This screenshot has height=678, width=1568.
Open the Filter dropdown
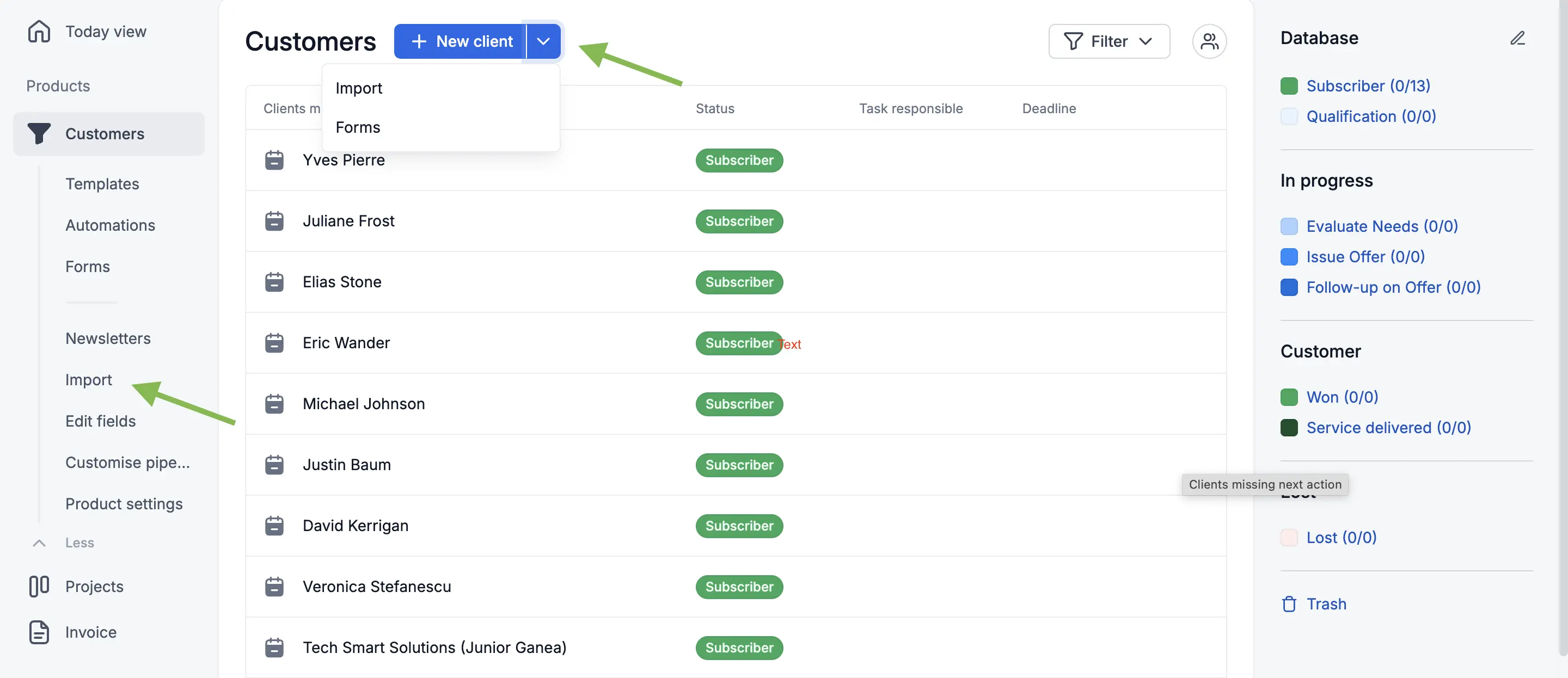(x=1108, y=41)
